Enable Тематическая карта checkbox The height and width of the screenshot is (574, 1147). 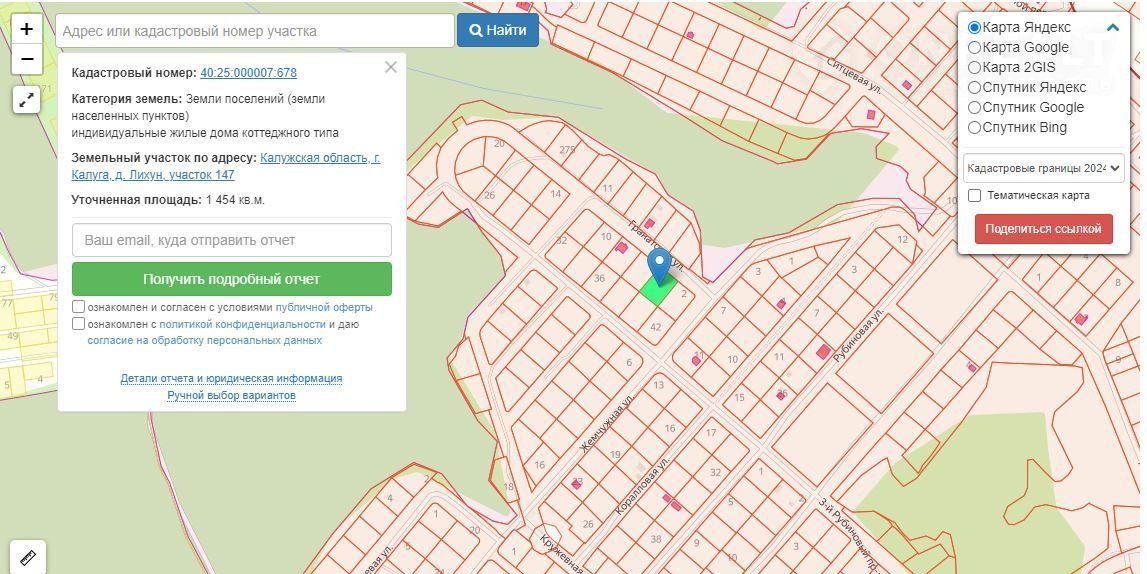pos(975,195)
